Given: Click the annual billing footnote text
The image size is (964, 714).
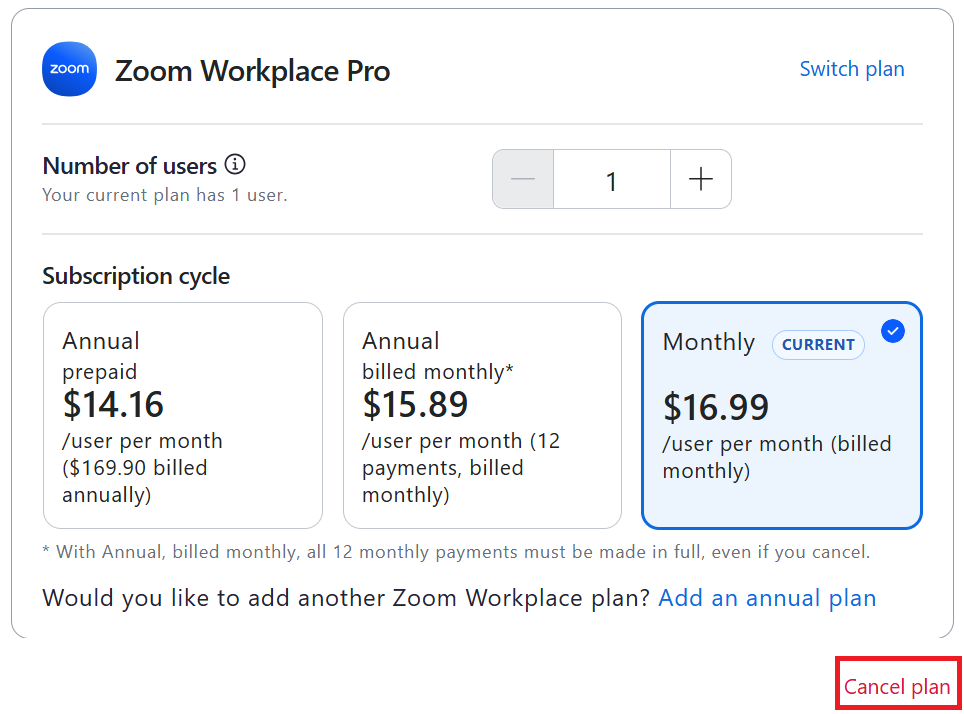Looking at the screenshot, I should pyautogui.click(x=456, y=552).
